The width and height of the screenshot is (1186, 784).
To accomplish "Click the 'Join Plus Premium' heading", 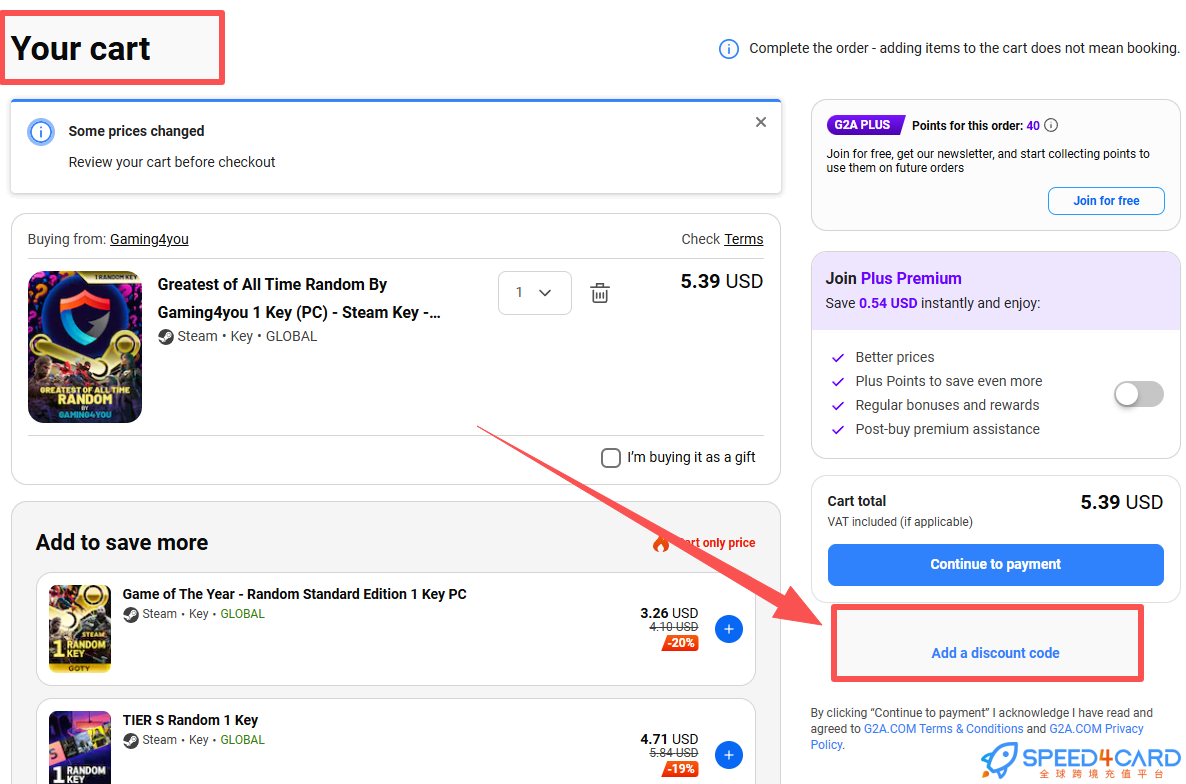I will (x=893, y=278).
